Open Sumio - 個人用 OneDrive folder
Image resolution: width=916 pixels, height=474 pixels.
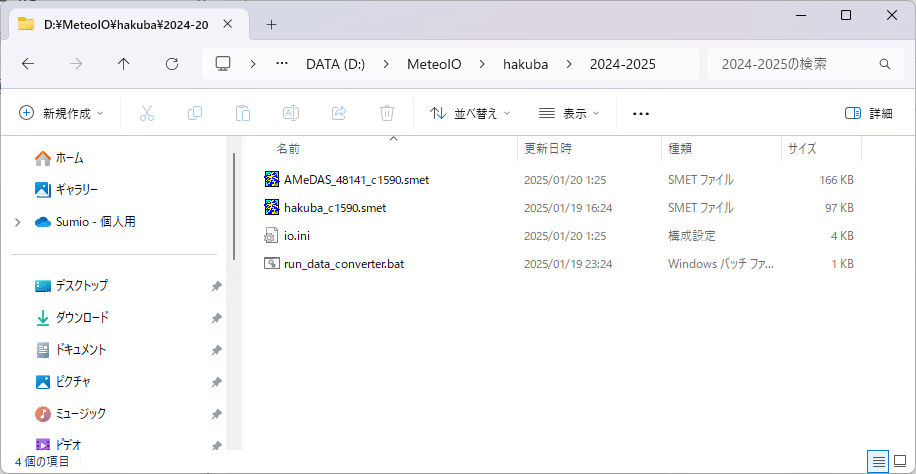click(85, 222)
